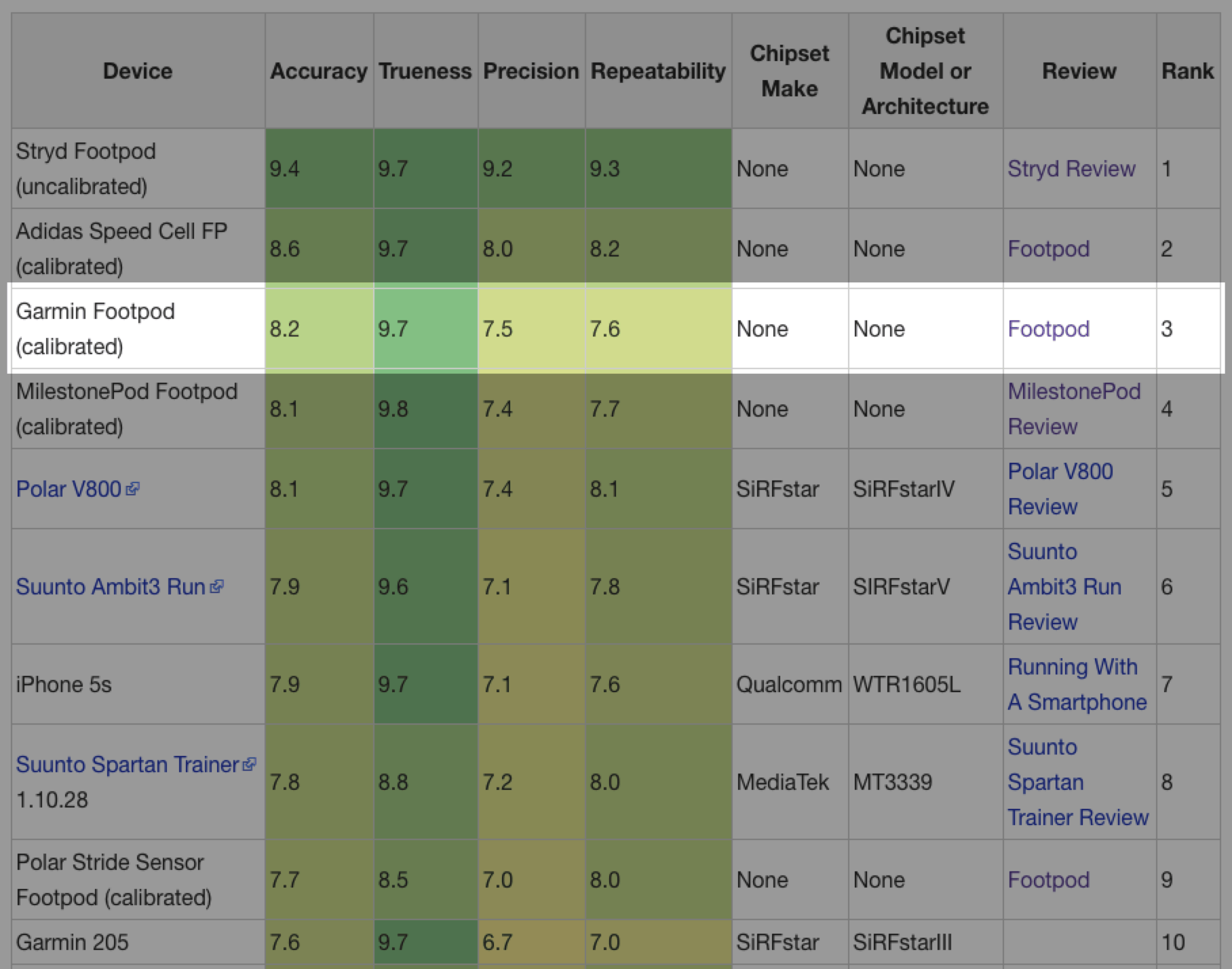Viewport: 1232px width, 969px height.
Task: Click the Device column header
Action: coord(138,71)
